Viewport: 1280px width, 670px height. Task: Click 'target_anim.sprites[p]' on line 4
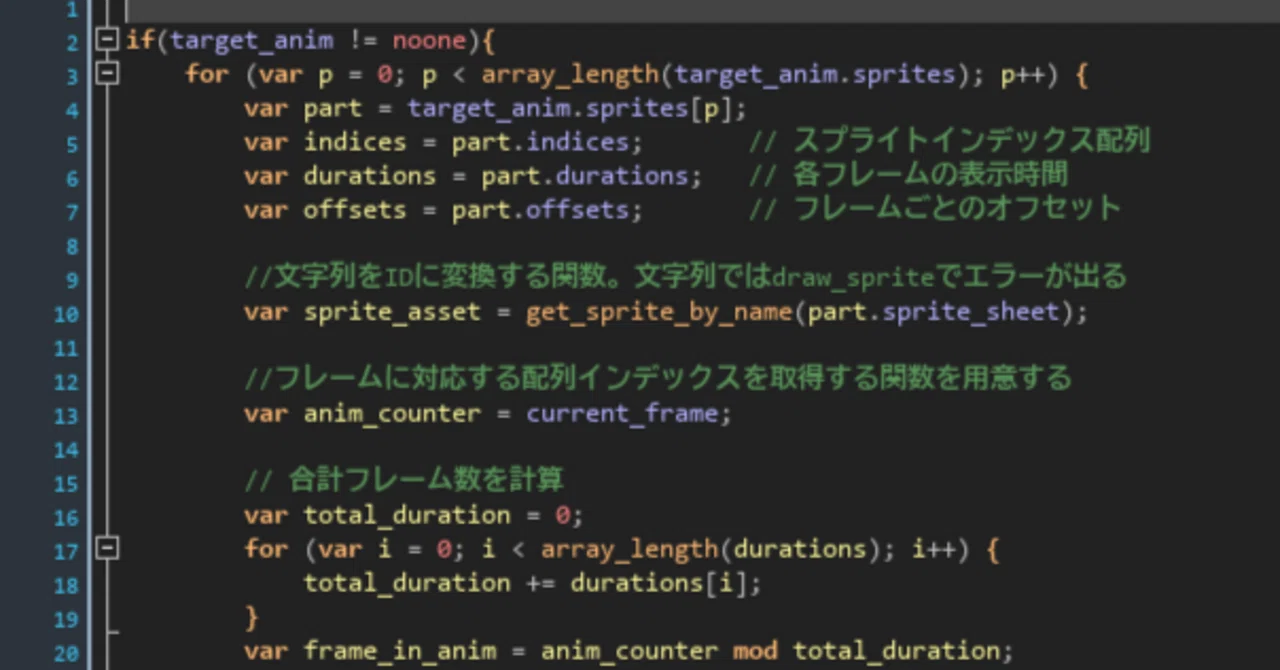570,108
